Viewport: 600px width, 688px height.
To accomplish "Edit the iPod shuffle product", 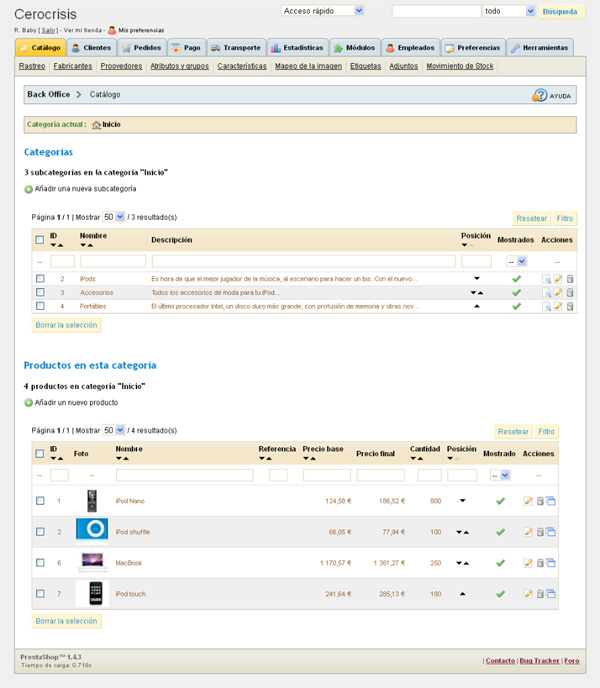I will 528,532.
